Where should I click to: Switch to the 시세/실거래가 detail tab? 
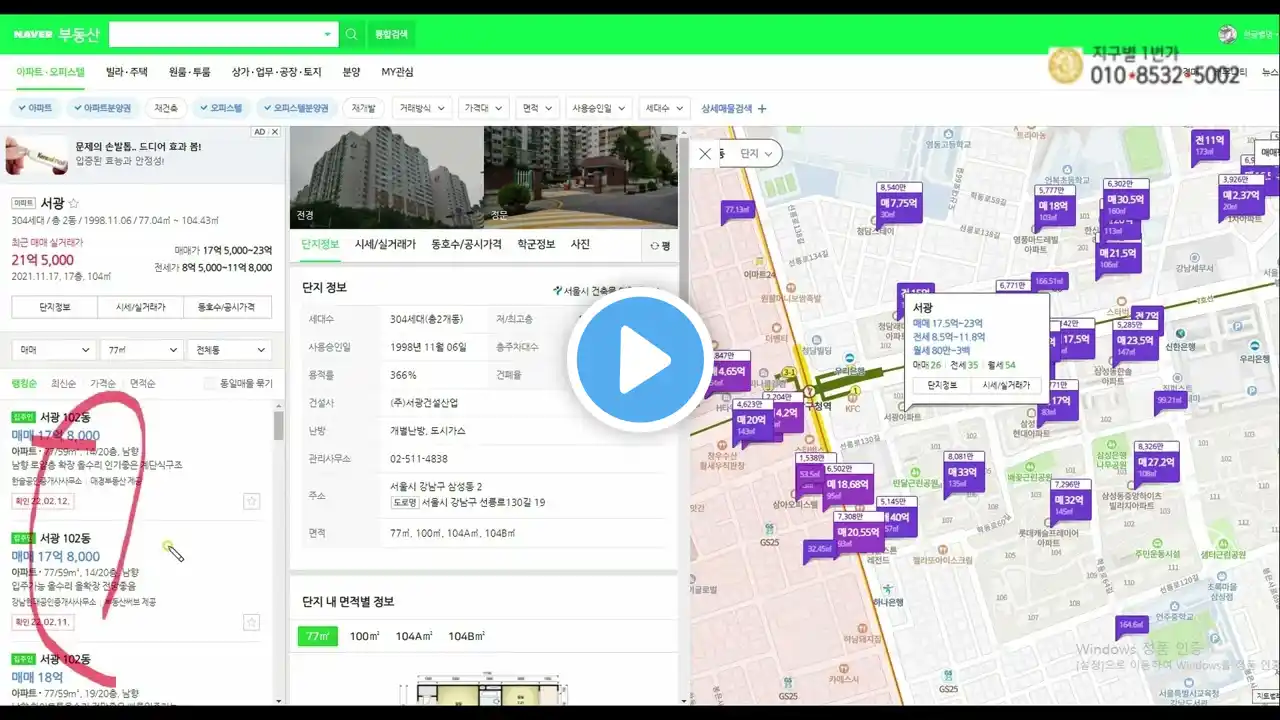pos(385,244)
